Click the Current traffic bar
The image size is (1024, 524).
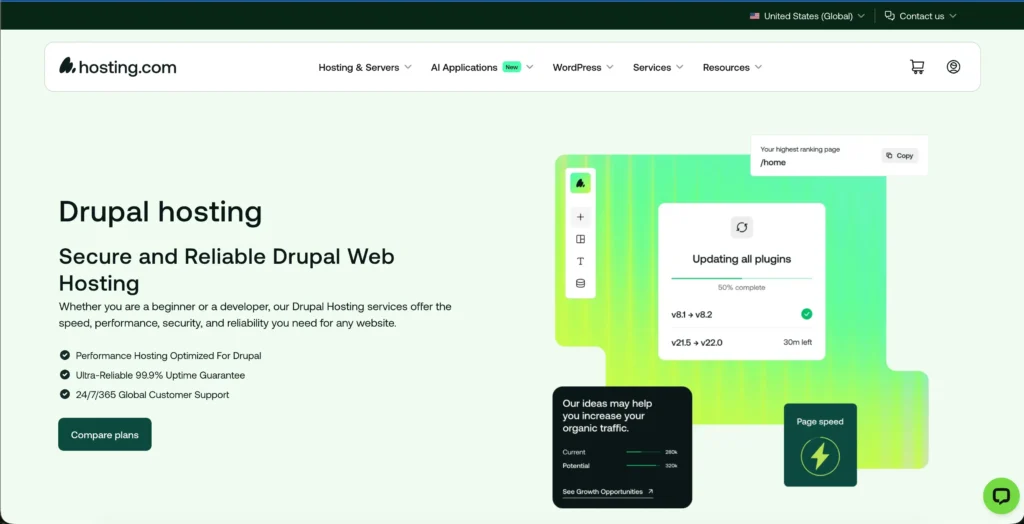click(x=643, y=452)
